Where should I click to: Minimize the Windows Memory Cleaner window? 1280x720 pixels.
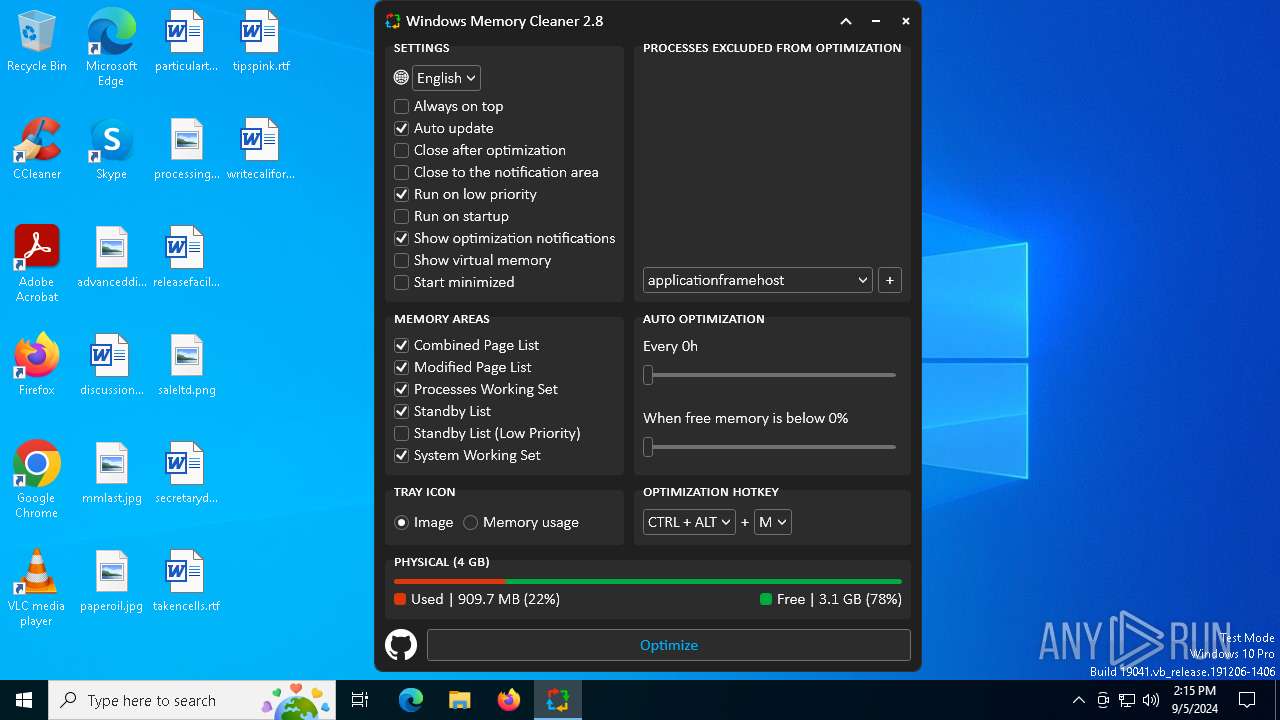(x=876, y=21)
